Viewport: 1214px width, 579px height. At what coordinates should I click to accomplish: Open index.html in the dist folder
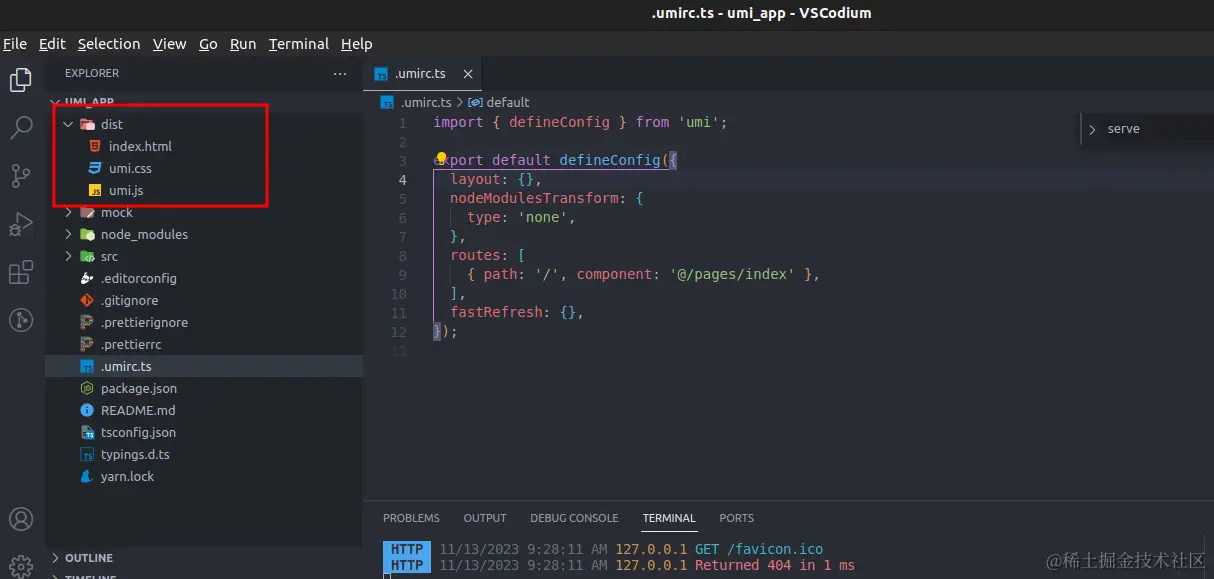[204, 146]
